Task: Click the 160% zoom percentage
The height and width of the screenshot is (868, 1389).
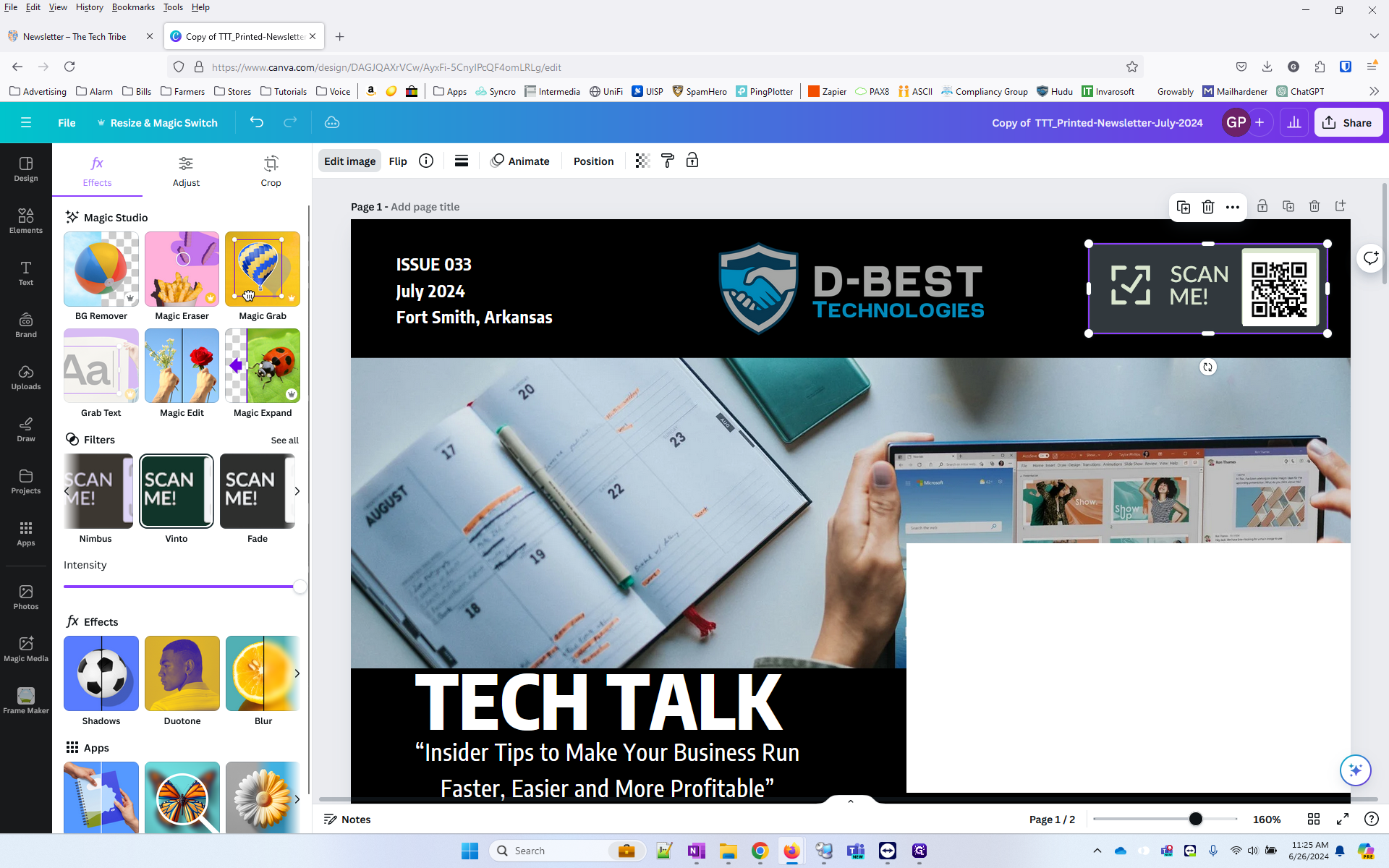Action: pyautogui.click(x=1267, y=819)
